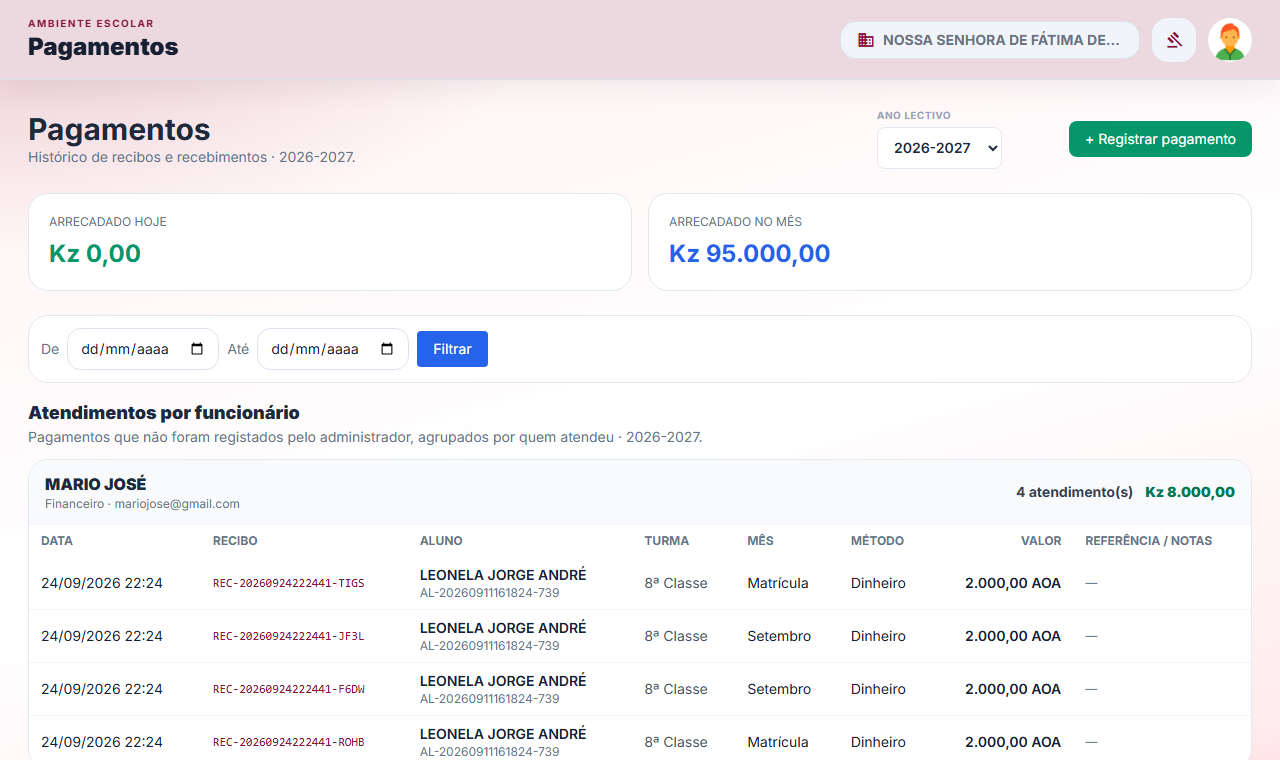Select receipt REC-20260924222441-JF3L
The image size is (1280, 760).
click(x=289, y=636)
